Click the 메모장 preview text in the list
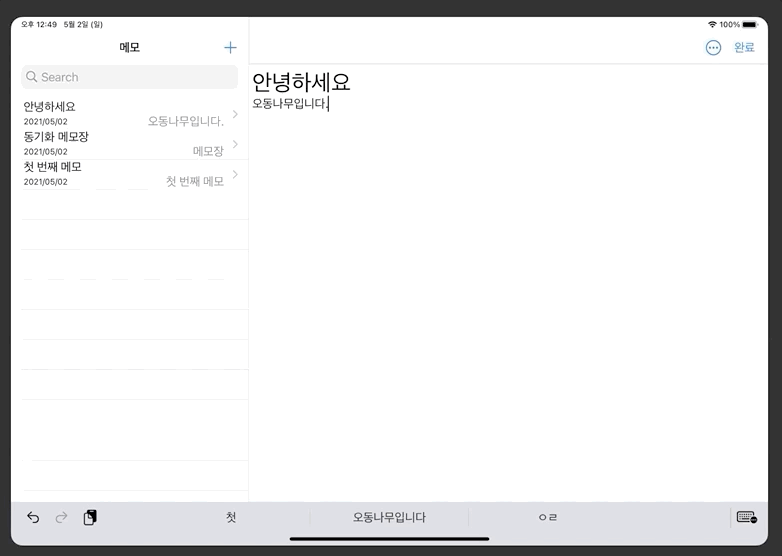 coord(208,151)
